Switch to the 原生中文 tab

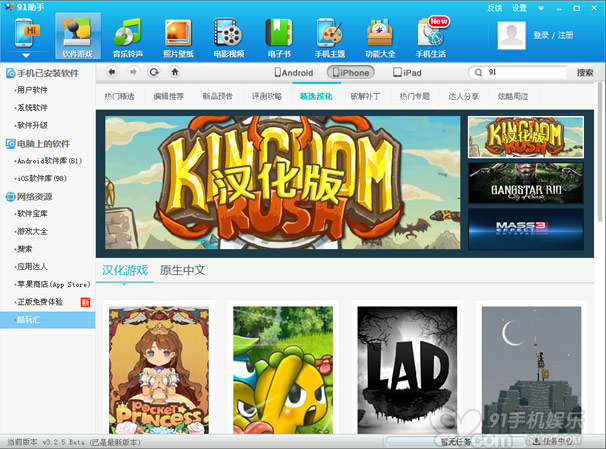click(x=182, y=270)
